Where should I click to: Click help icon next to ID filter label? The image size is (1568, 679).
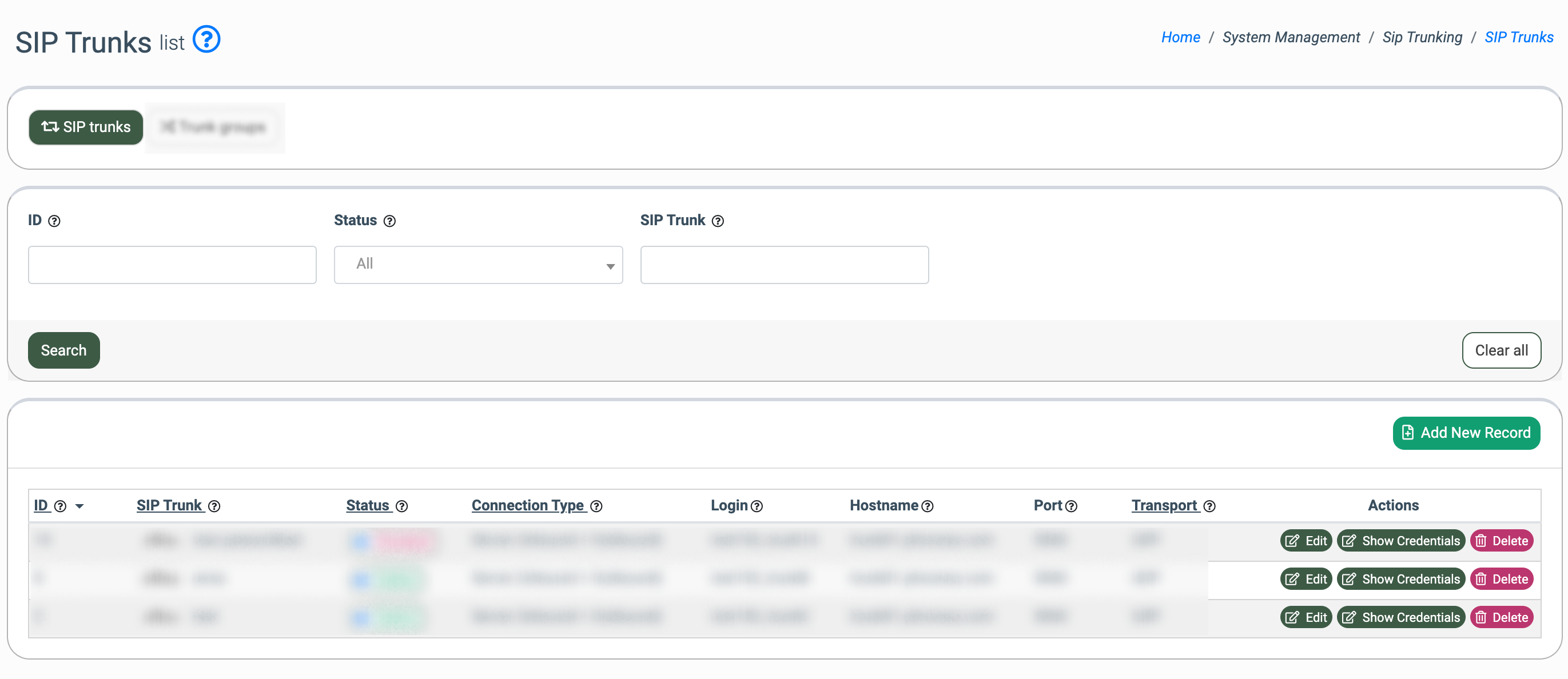[x=54, y=221]
